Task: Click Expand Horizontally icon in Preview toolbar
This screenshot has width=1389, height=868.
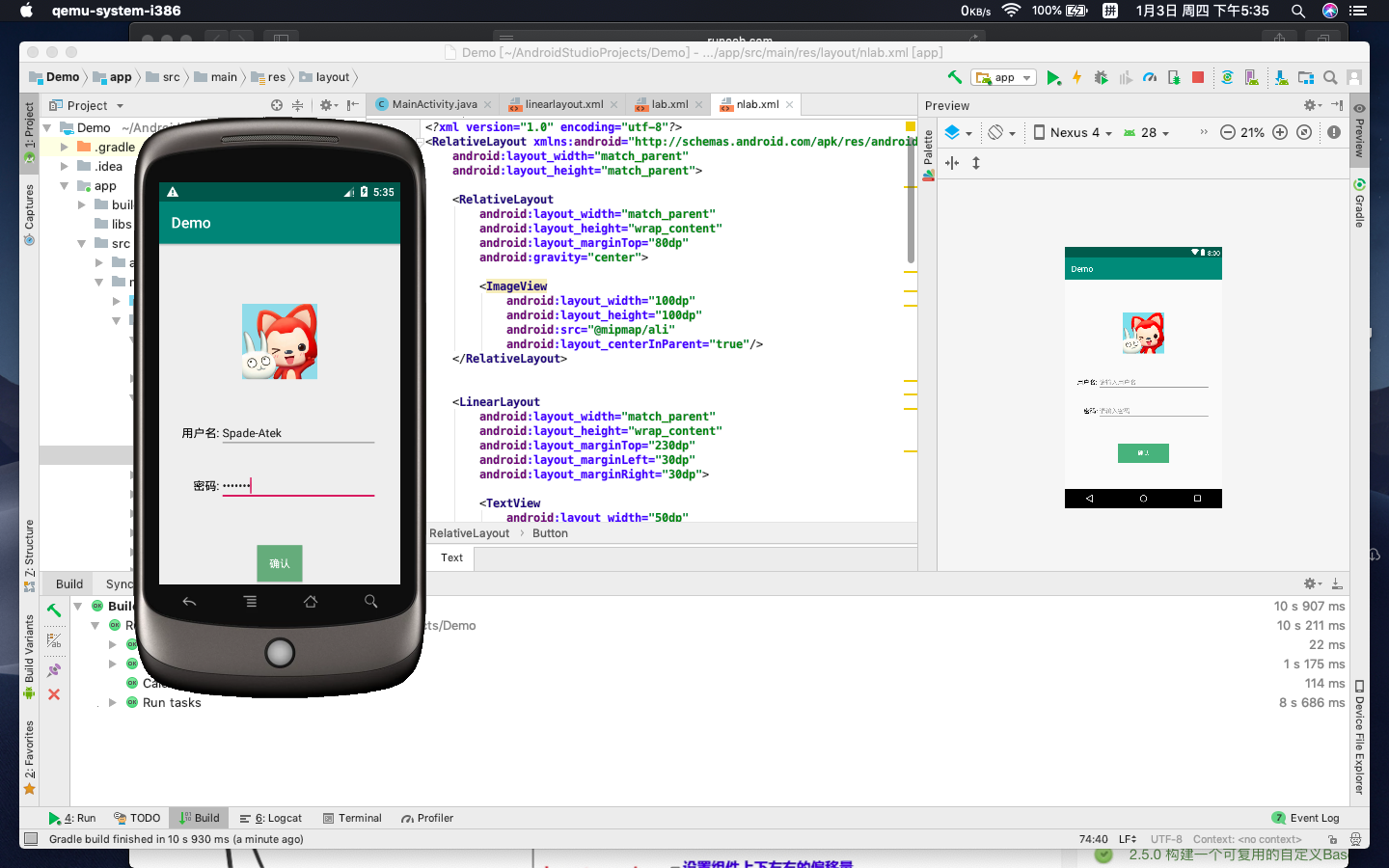Action: click(x=952, y=163)
